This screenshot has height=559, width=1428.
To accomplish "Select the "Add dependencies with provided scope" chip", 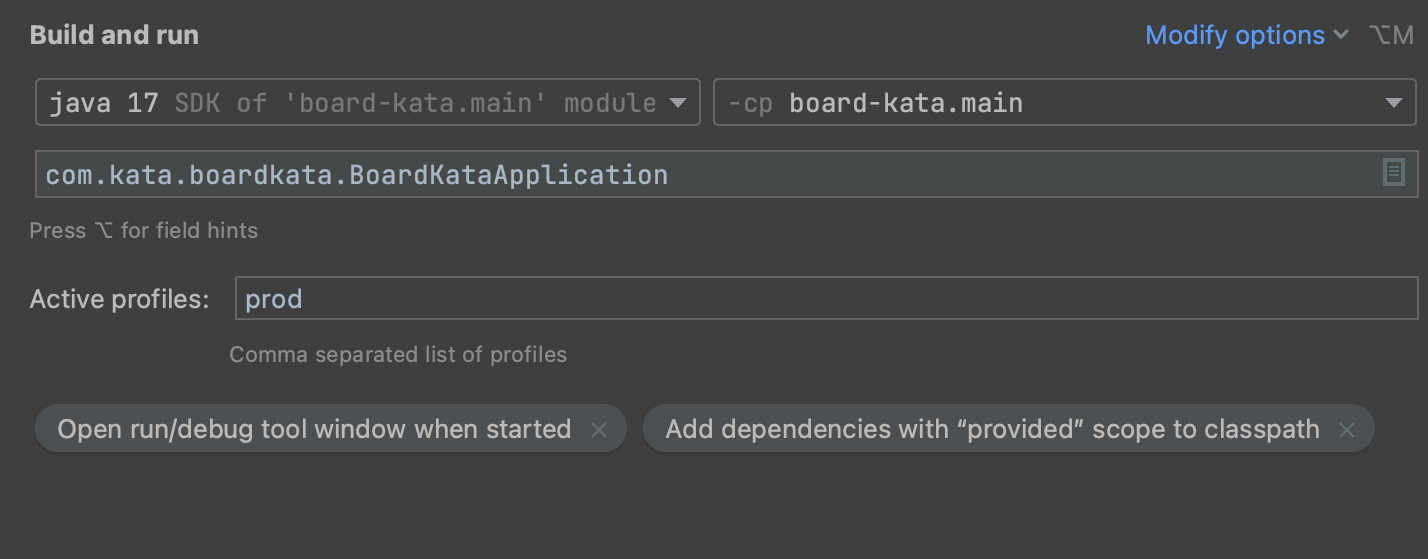I will click(x=992, y=430).
